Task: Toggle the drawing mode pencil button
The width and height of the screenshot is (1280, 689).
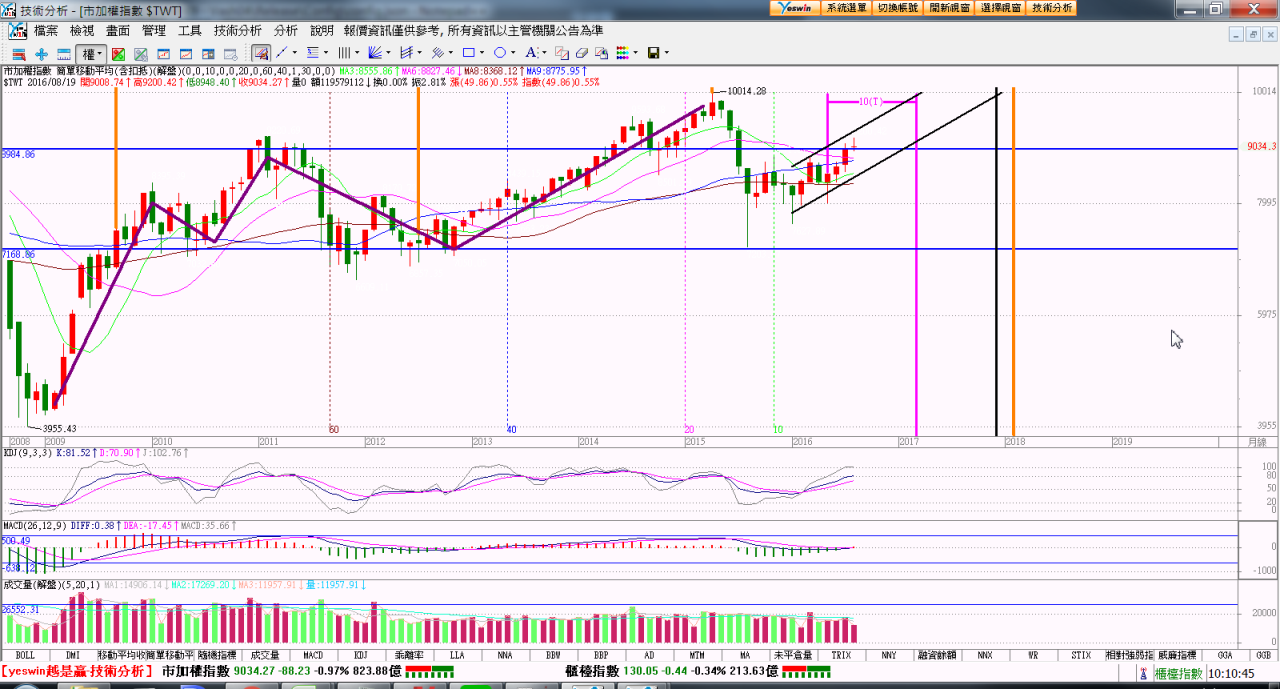Action: tap(261, 53)
